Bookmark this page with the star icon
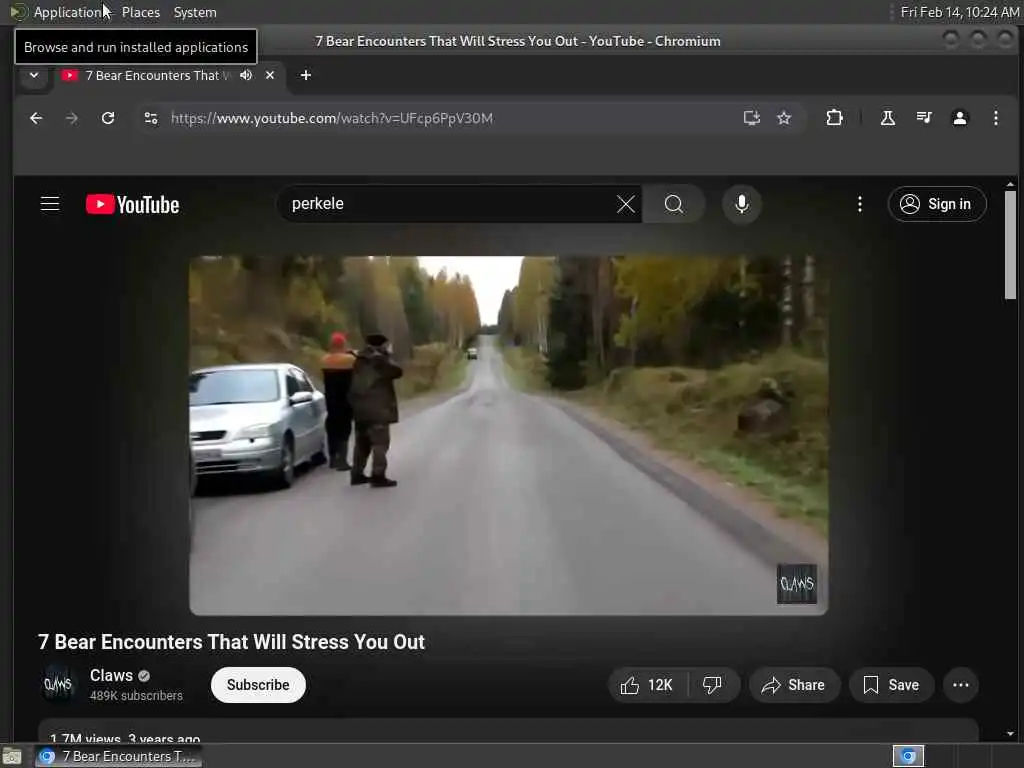The height and width of the screenshot is (768, 1024). [784, 118]
